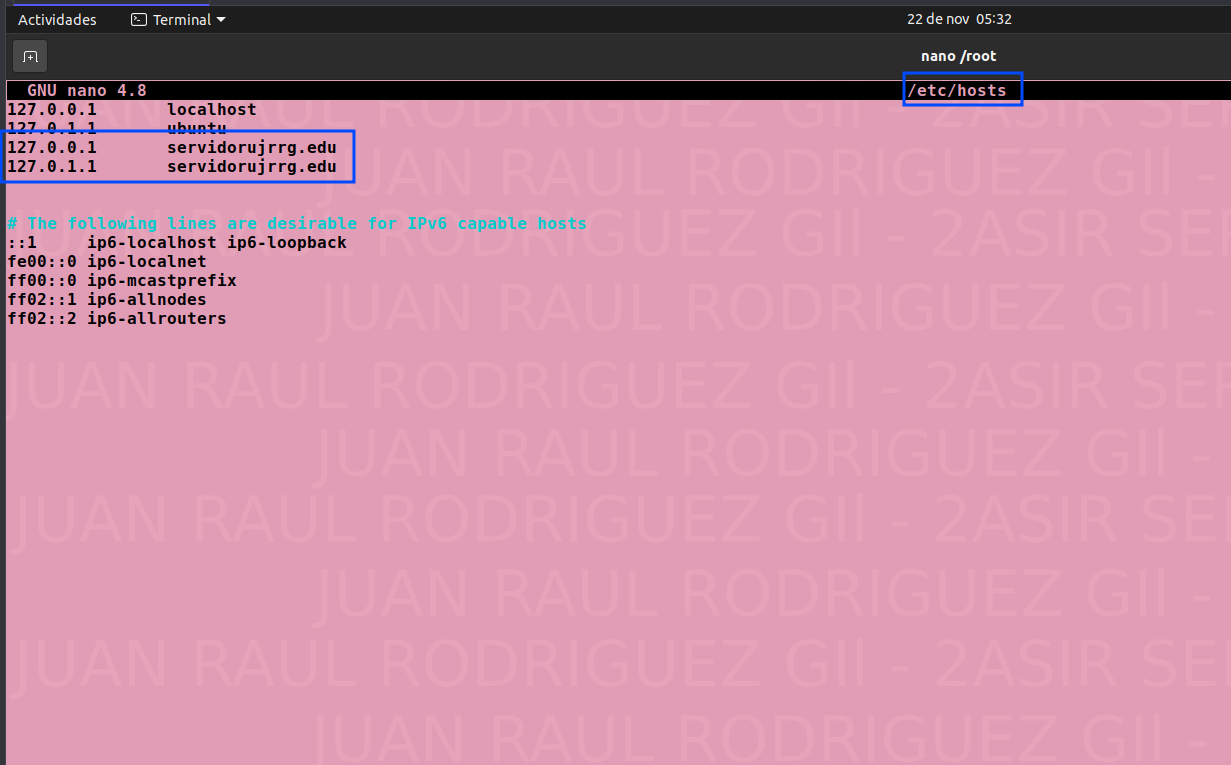The image size is (1231, 765).
Task: Open the Terminal app menu dropdown
Action: click(x=180, y=19)
